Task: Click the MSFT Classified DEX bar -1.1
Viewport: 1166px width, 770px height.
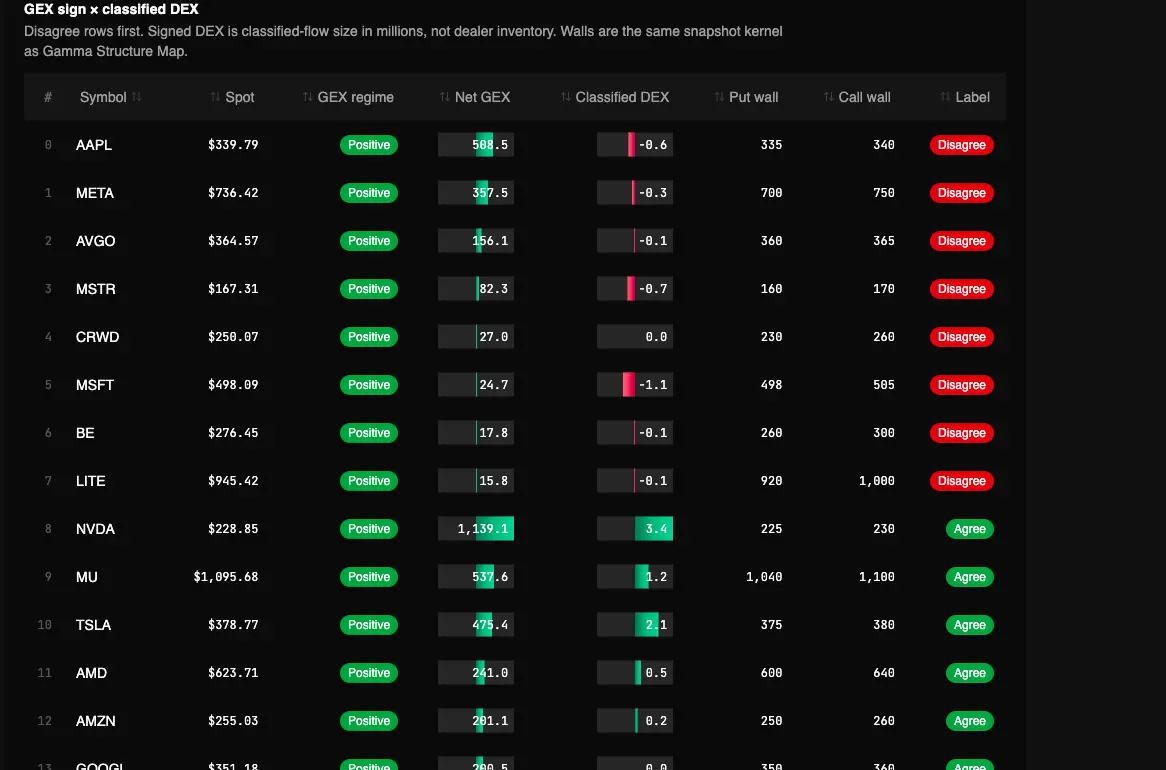Action: coord(634,385)
